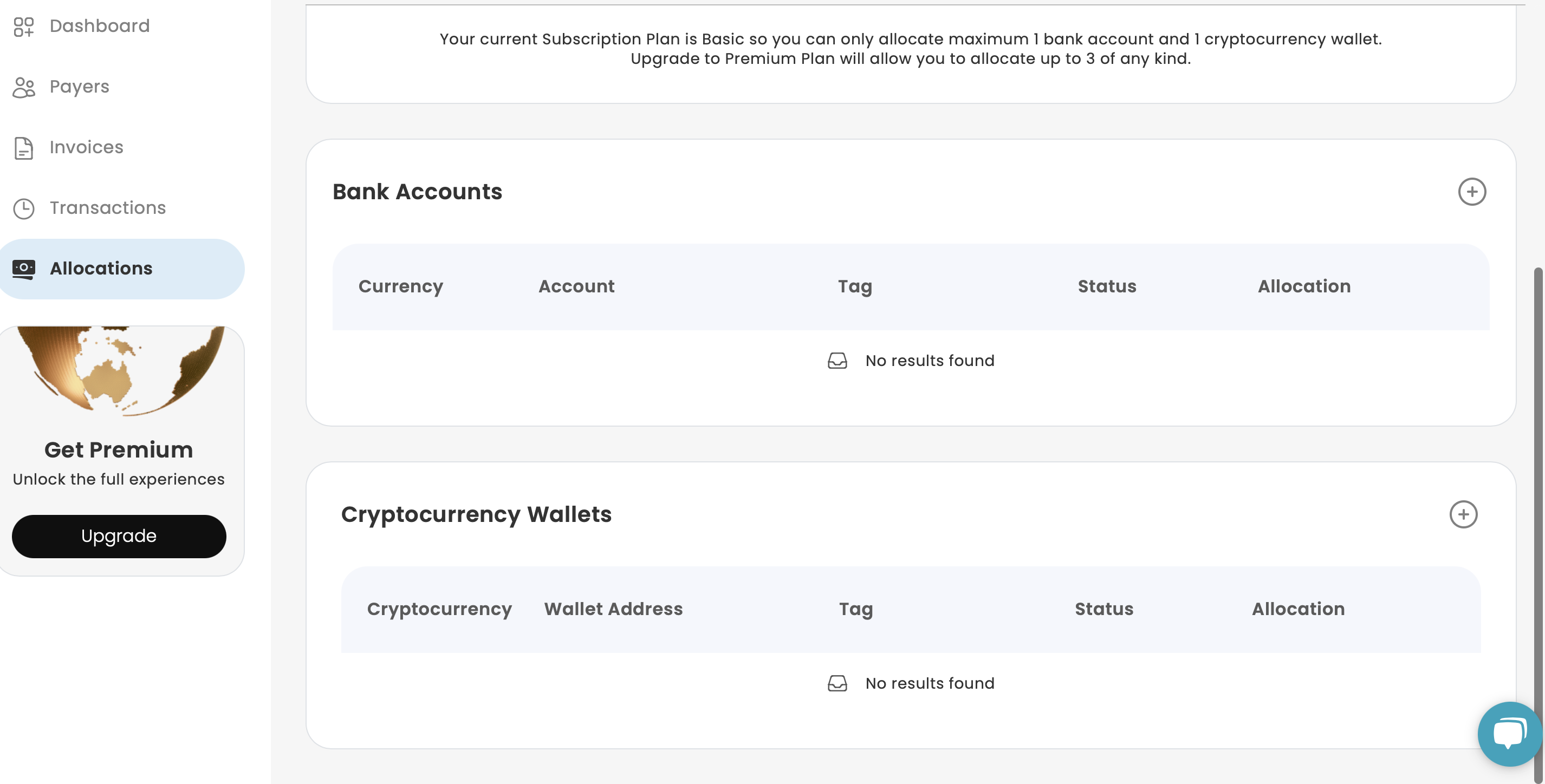The width and height of the screenshot is (1545, 784).
Task: Click the Bank Accounts Status column header
Action: pos(1107,286)
